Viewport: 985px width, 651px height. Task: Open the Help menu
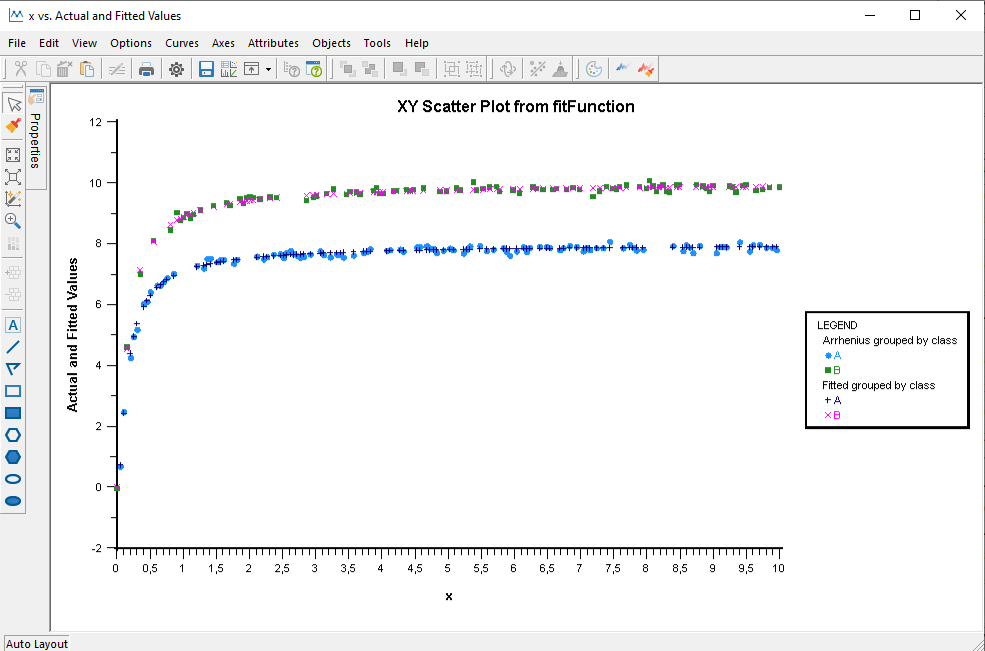click(x=416, y=43)
